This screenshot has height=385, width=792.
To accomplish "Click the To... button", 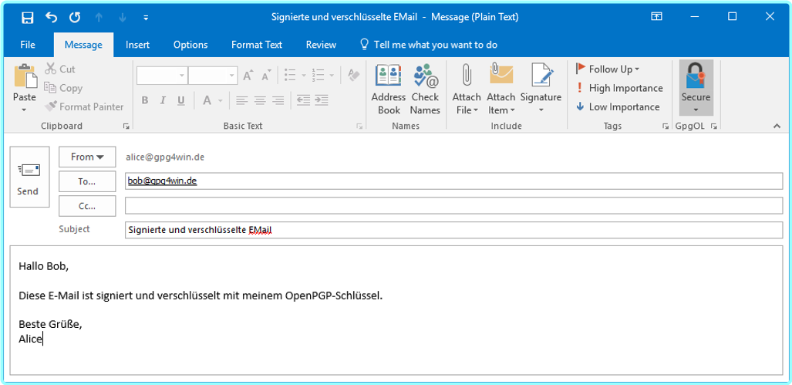I will tap(87, 181).
